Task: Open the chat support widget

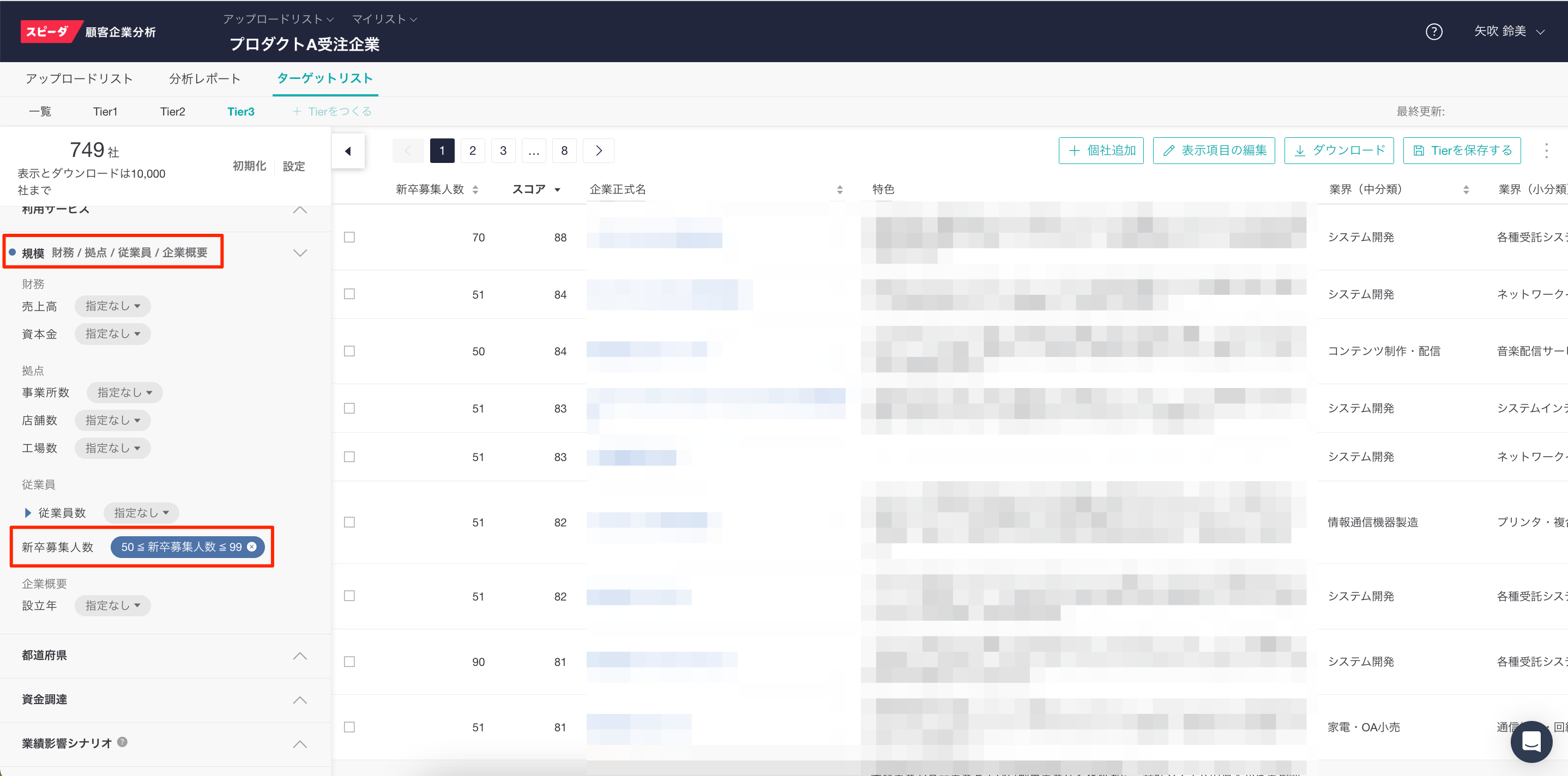Action: pyautogui.click(x=1530, y=741)
